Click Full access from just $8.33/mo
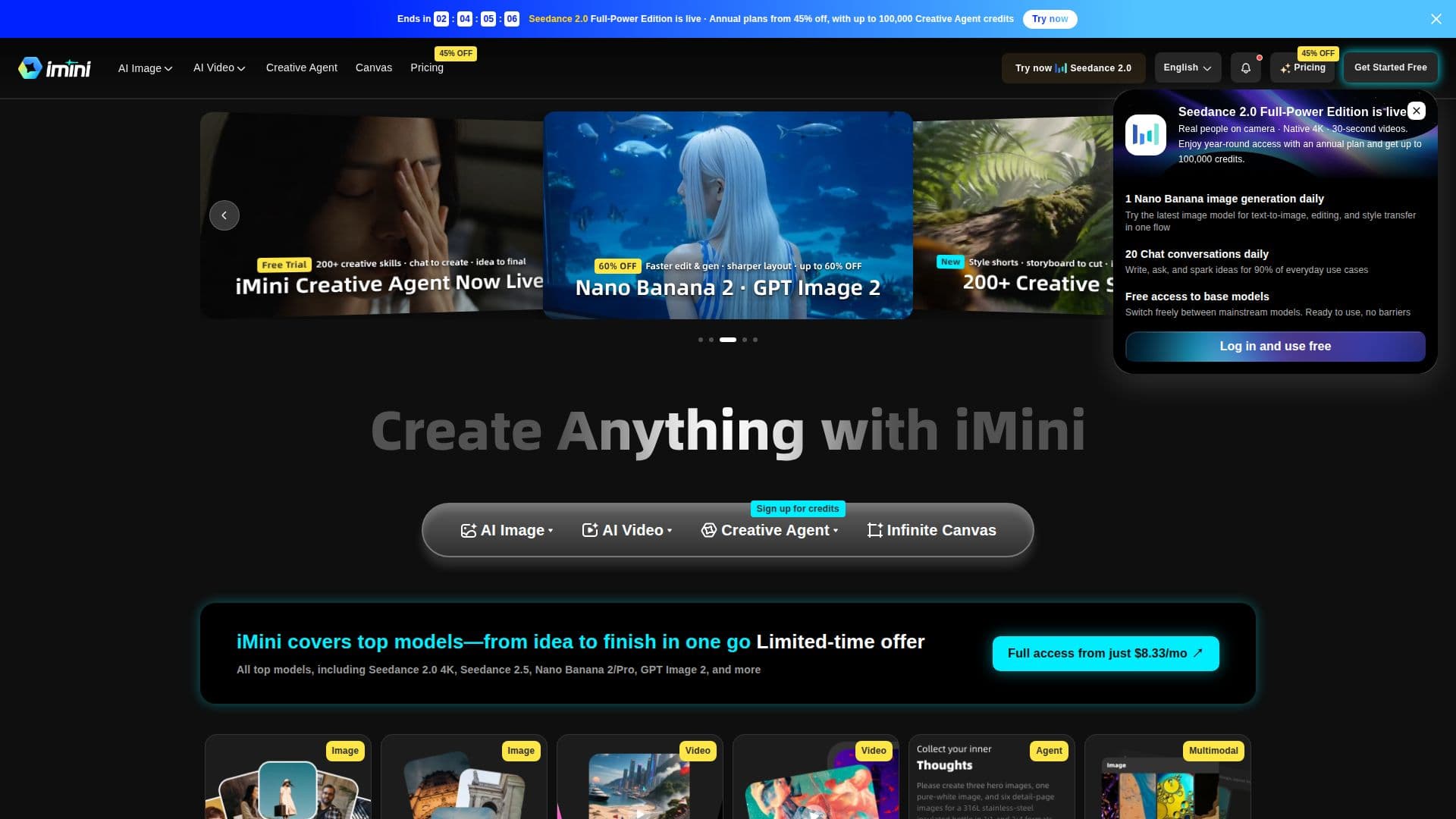Screen dimensions: 1456x819 (x=1106, y=654)
